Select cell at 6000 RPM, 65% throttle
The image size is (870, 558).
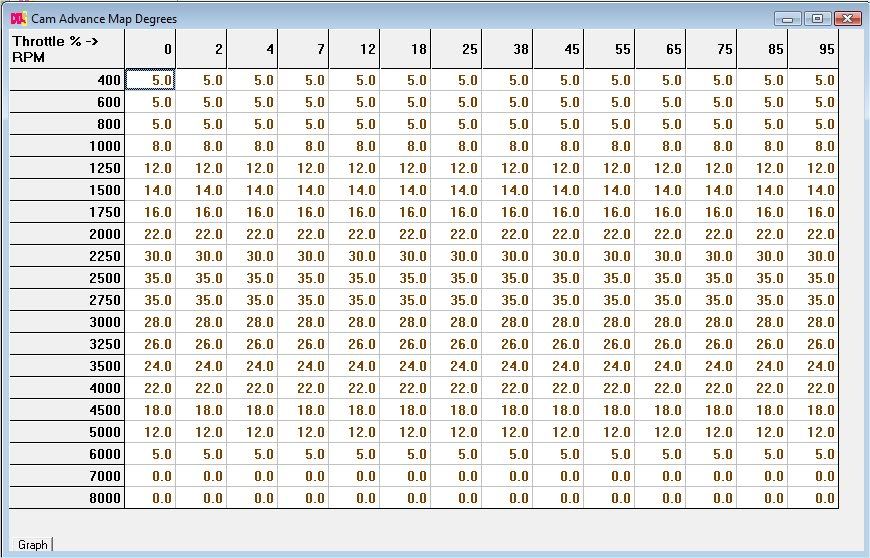[x=660, y=454]
